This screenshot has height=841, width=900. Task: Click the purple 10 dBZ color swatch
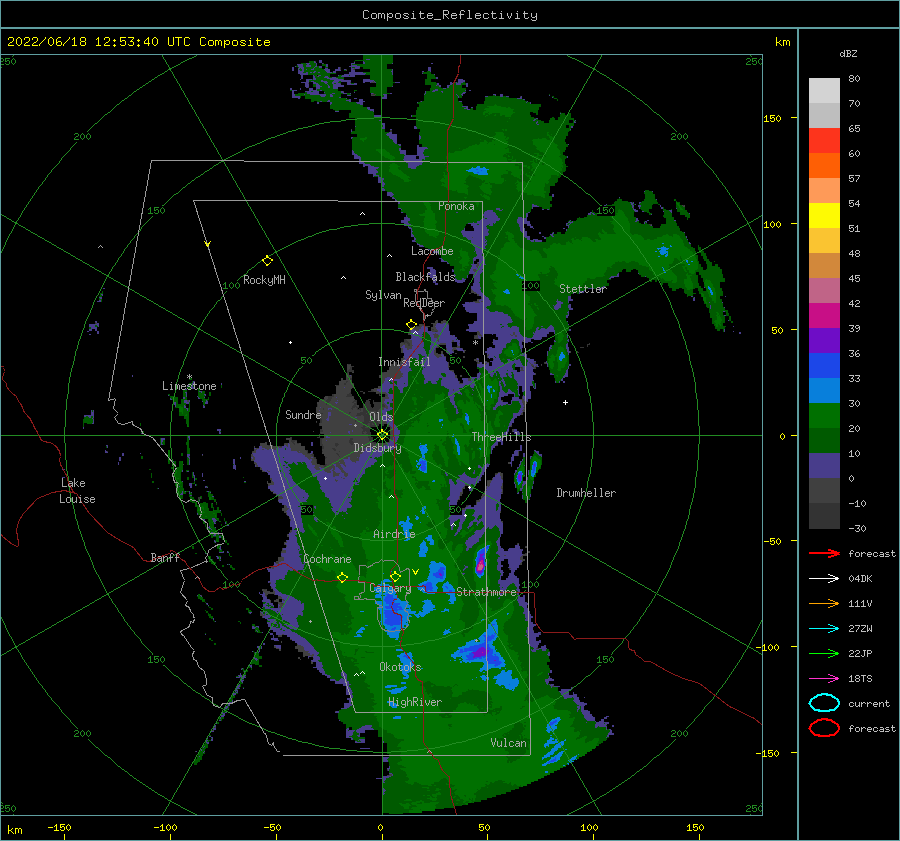point(824,466)
